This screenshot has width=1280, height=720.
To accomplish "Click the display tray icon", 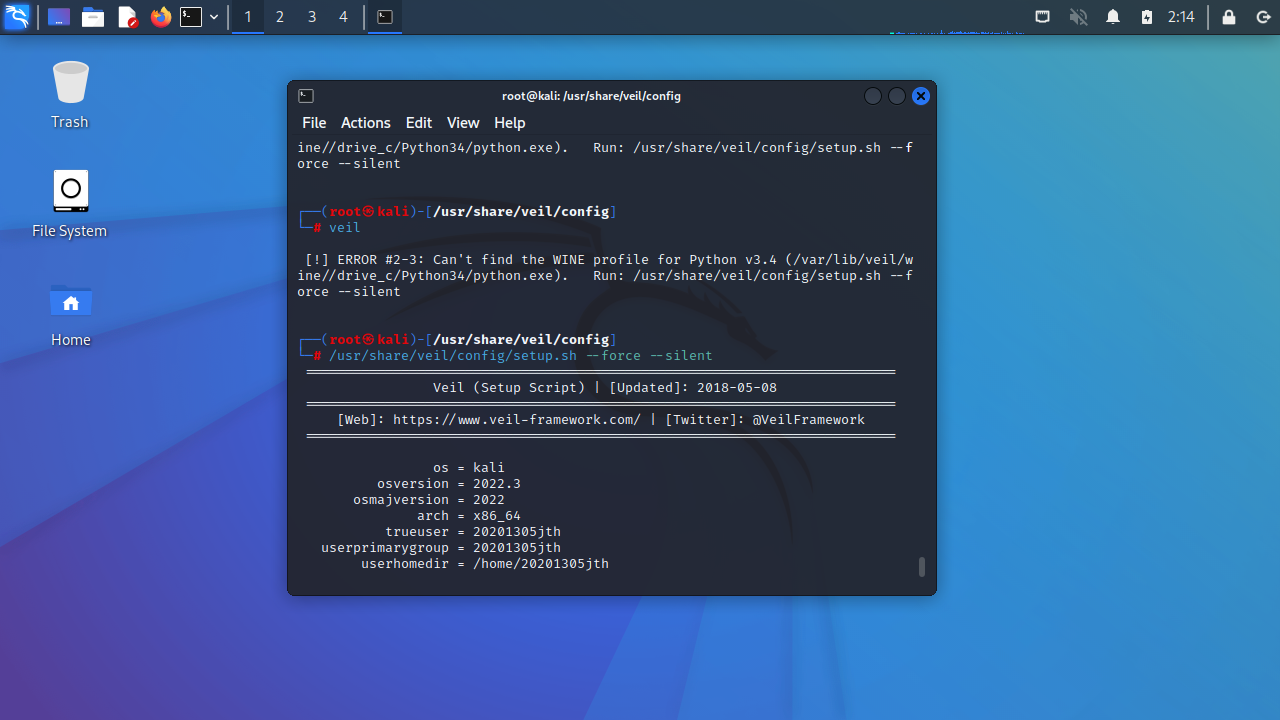I will 1042,17.
